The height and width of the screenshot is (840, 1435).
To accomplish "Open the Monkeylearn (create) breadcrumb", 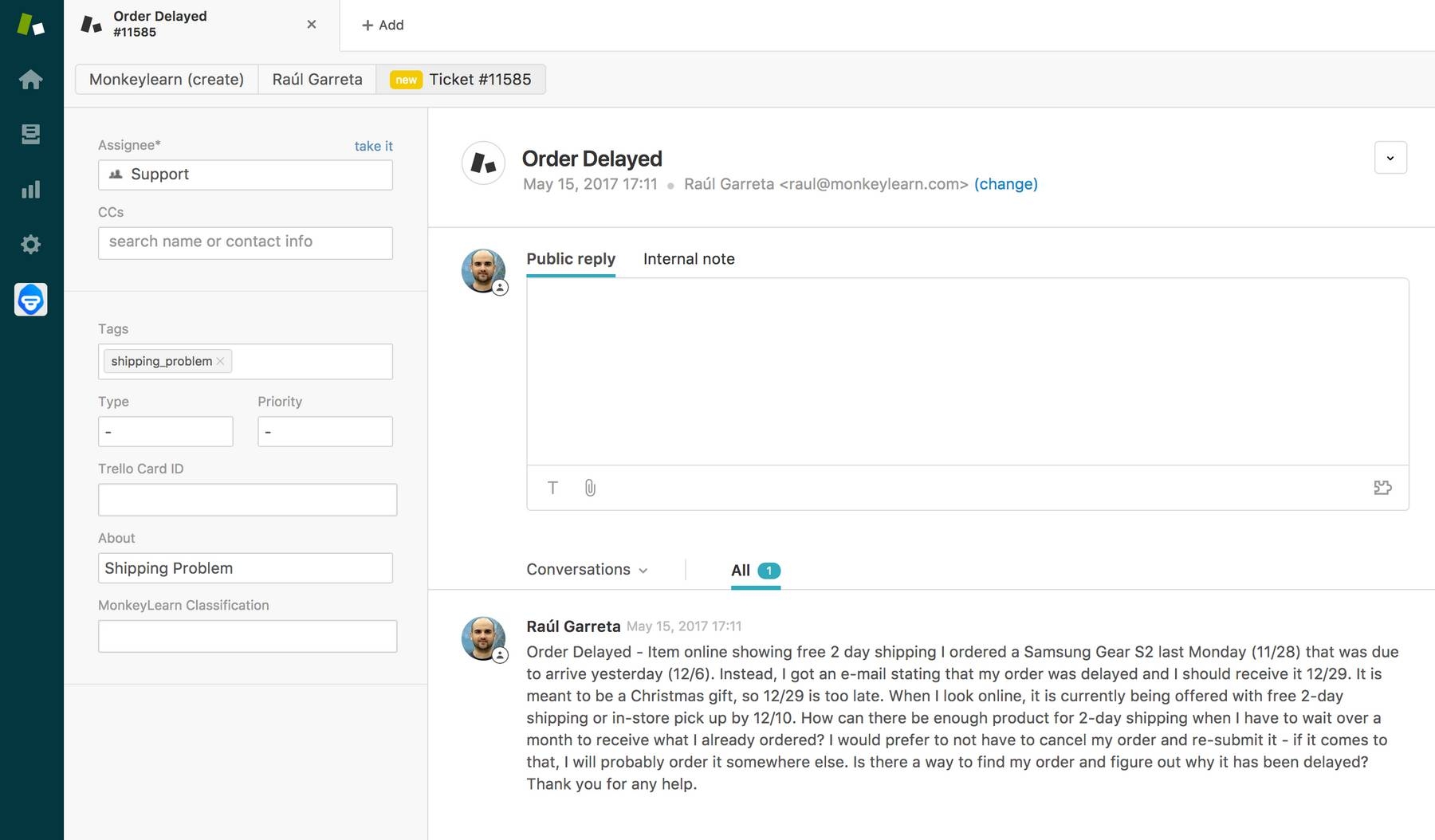I will click(167, 79).
